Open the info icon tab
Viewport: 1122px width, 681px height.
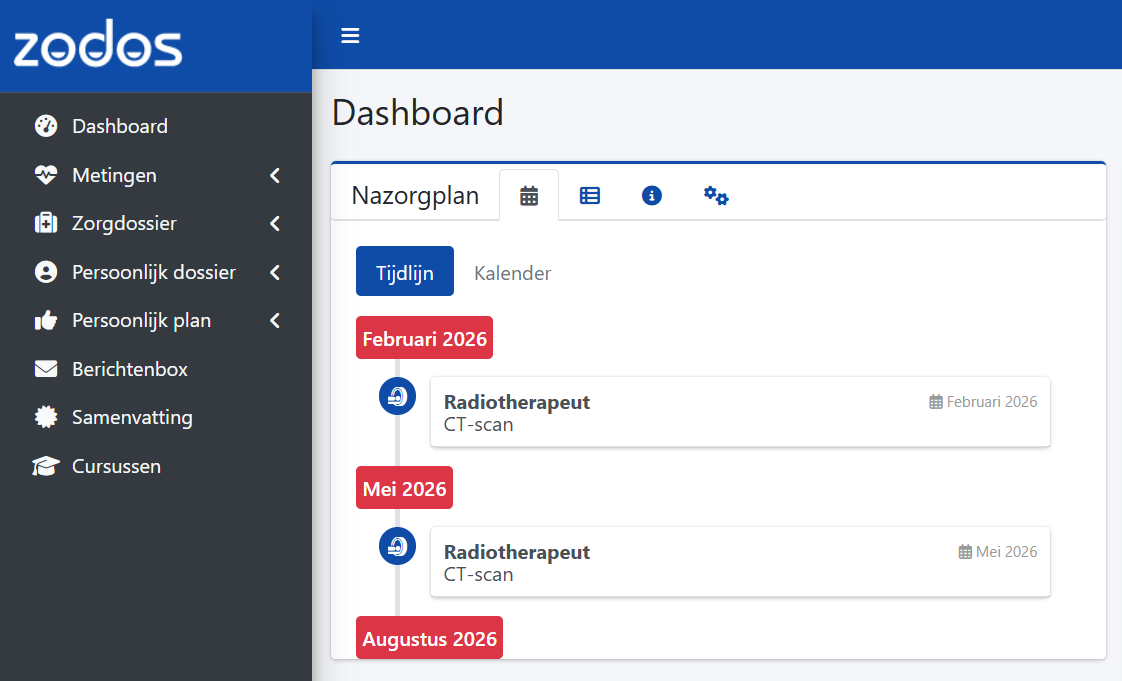pyautogui.click(x=652, y=196)
